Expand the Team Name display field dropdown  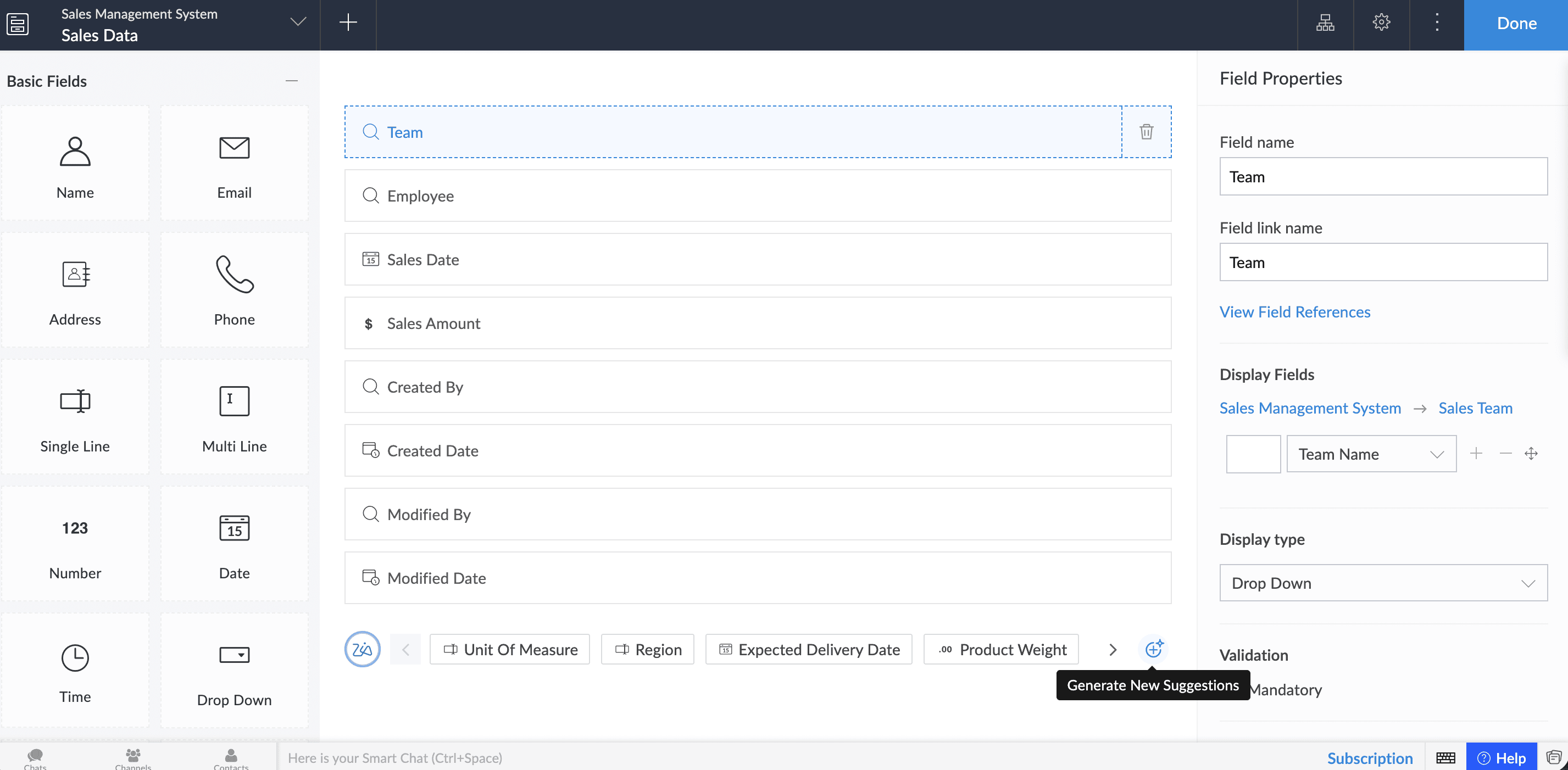1371,454
